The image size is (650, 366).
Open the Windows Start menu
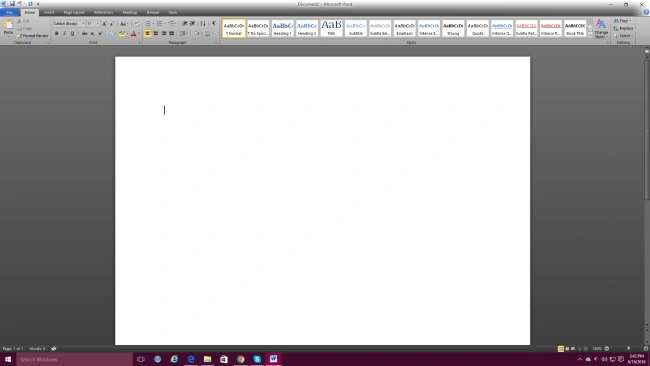8,359
